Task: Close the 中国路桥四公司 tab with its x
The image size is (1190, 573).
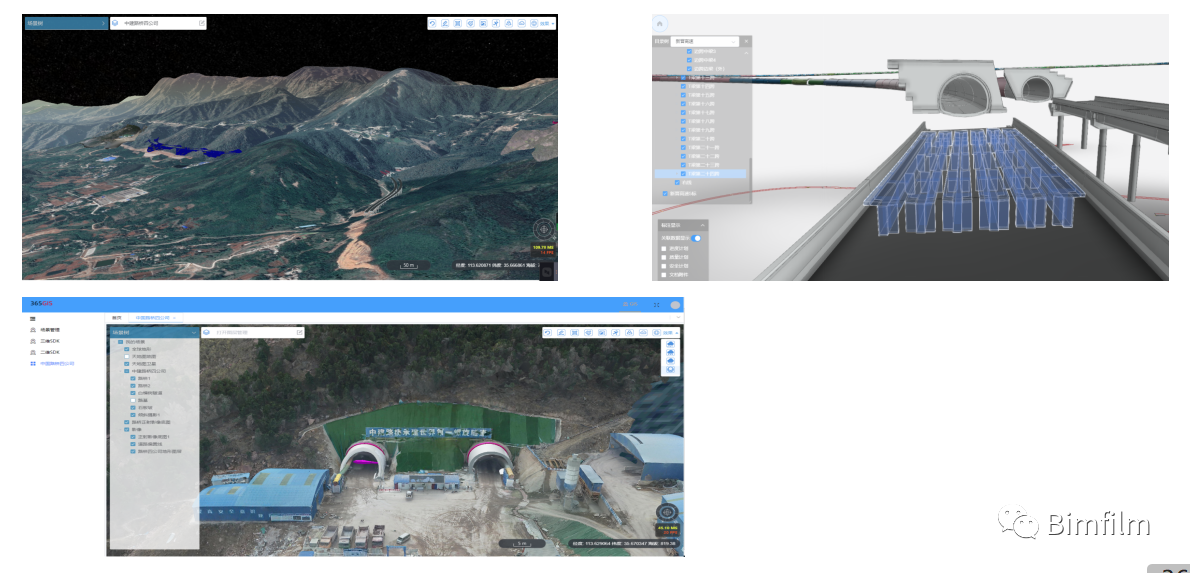Action: pos(174,318)
